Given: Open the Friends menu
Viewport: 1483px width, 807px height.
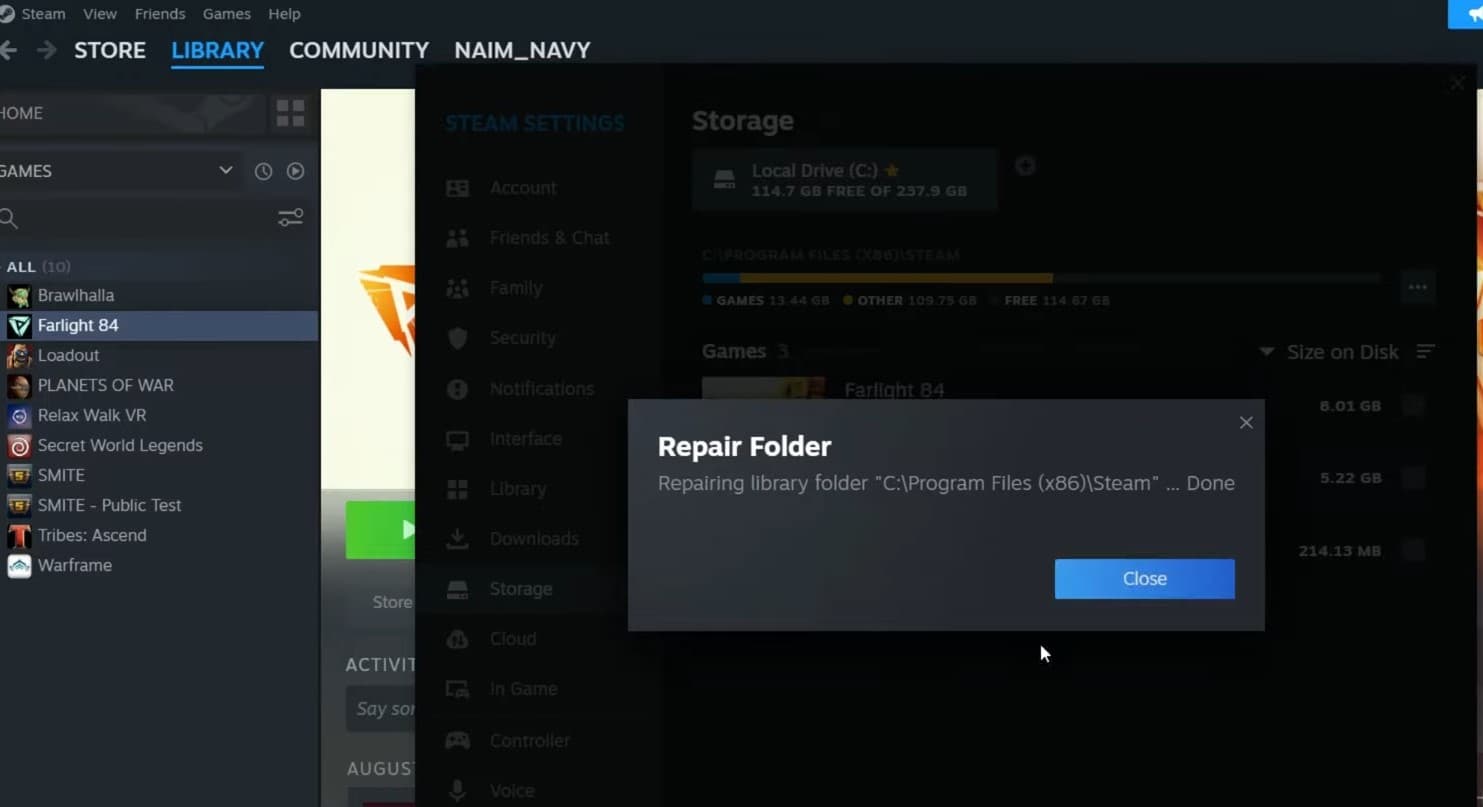Looking at the screenshot, I should (x=160, y=14).
